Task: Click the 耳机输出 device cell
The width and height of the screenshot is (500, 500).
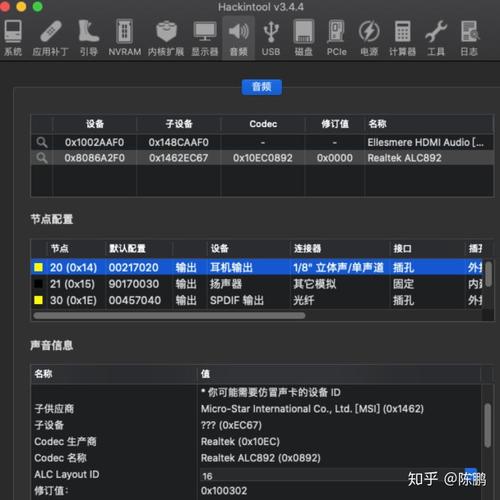Action: (231, 267)
